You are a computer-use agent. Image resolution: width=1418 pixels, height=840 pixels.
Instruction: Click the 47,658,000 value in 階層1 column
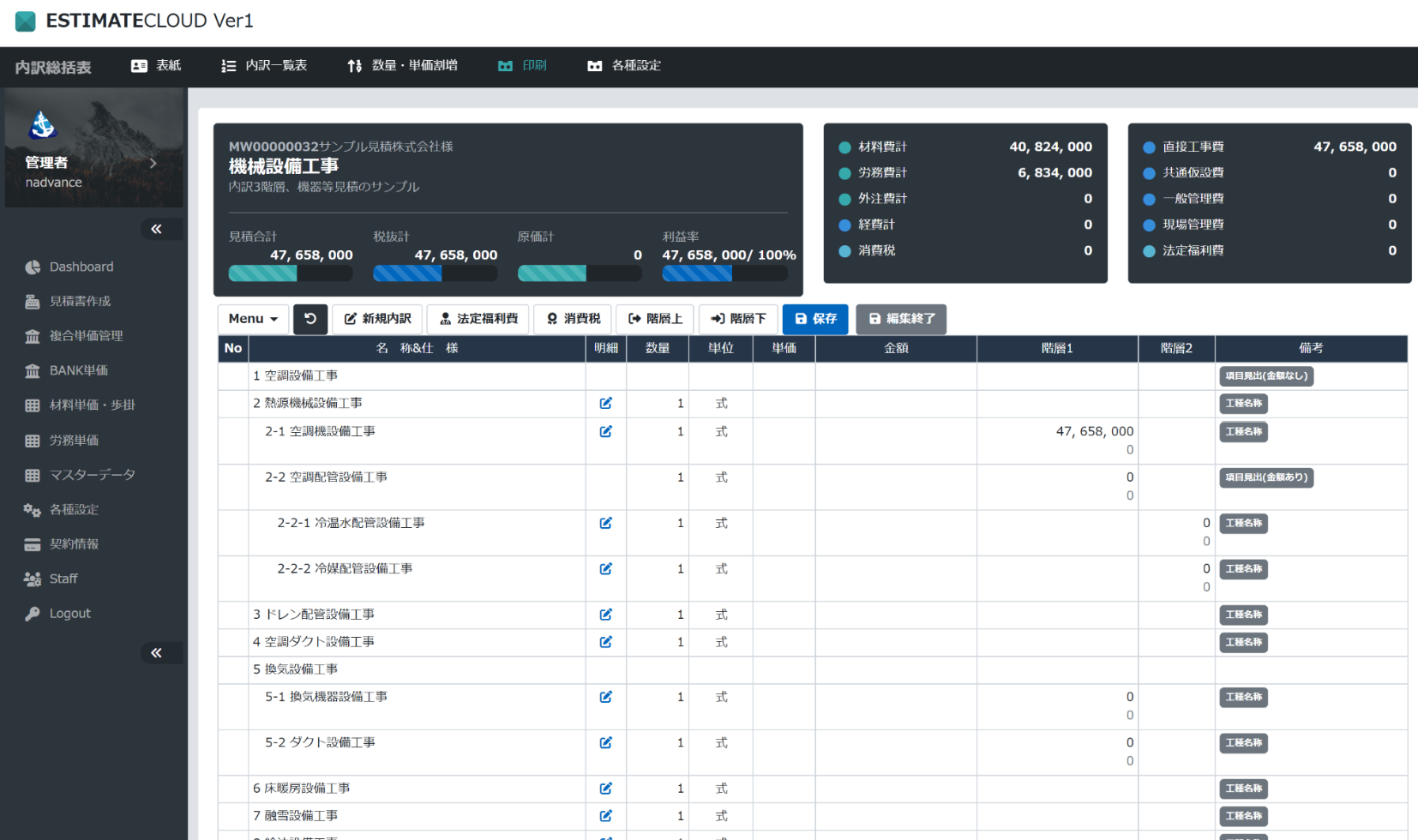click(x=1095, y=431)
